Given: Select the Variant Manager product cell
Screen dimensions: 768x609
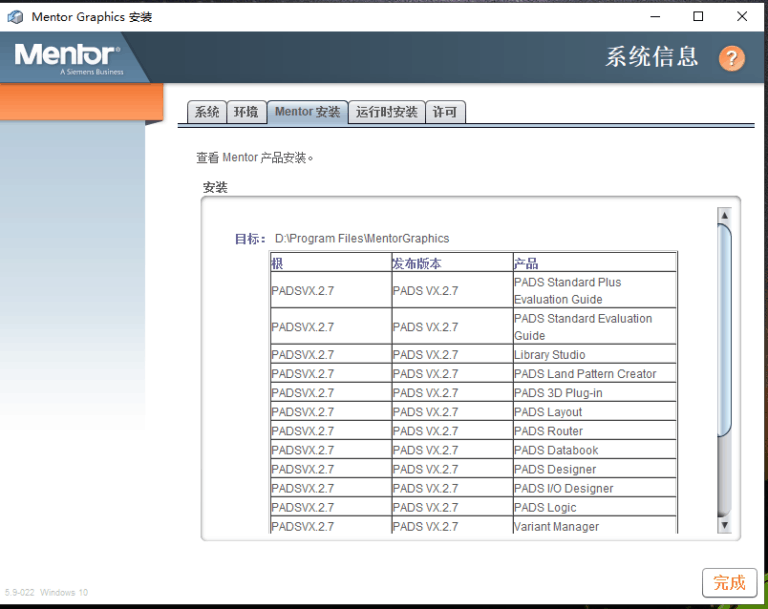Looking at the screenshot, I should 595,526.
